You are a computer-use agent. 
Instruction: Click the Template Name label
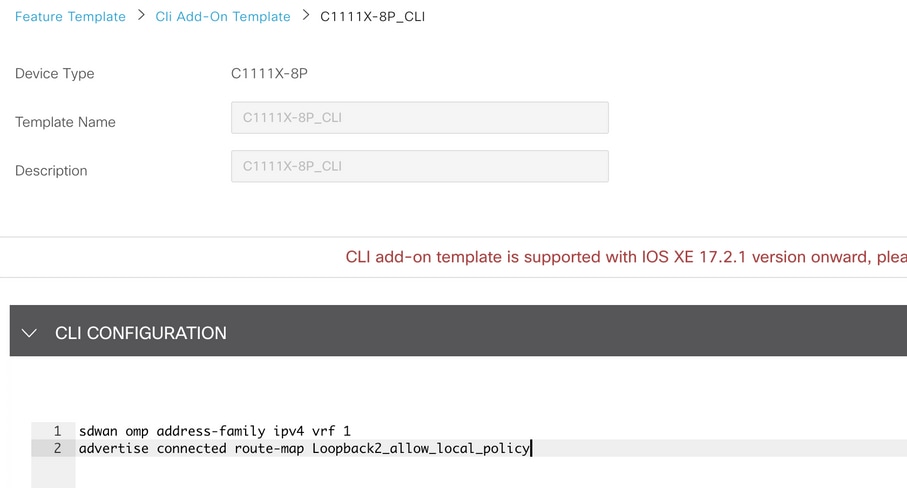pyautogui.click(x=65, y=122)
